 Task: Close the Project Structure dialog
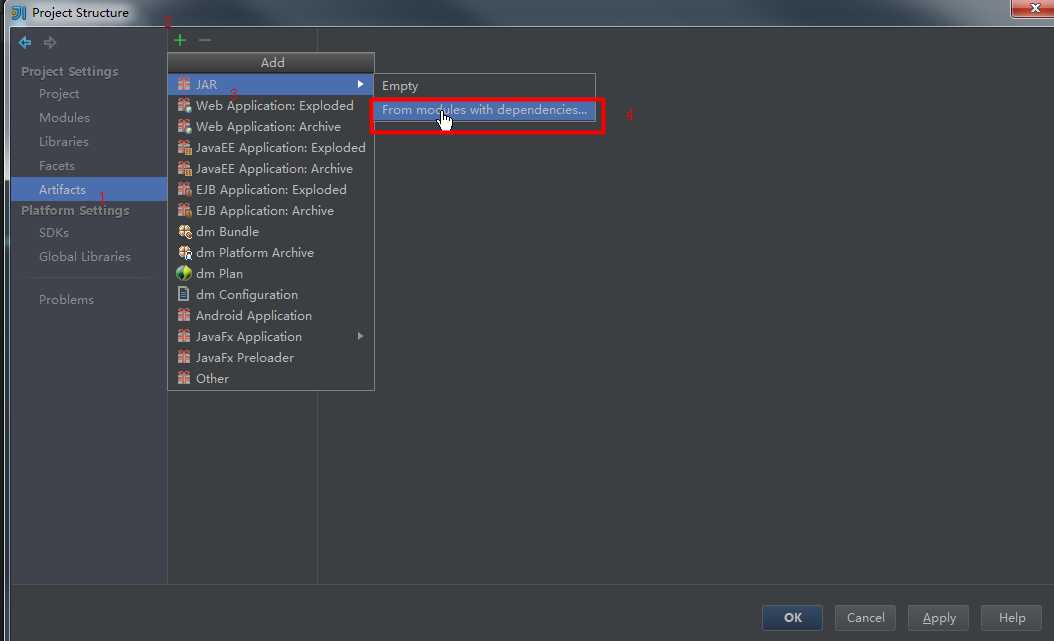pyautogui.click(x=1033, y=8)
